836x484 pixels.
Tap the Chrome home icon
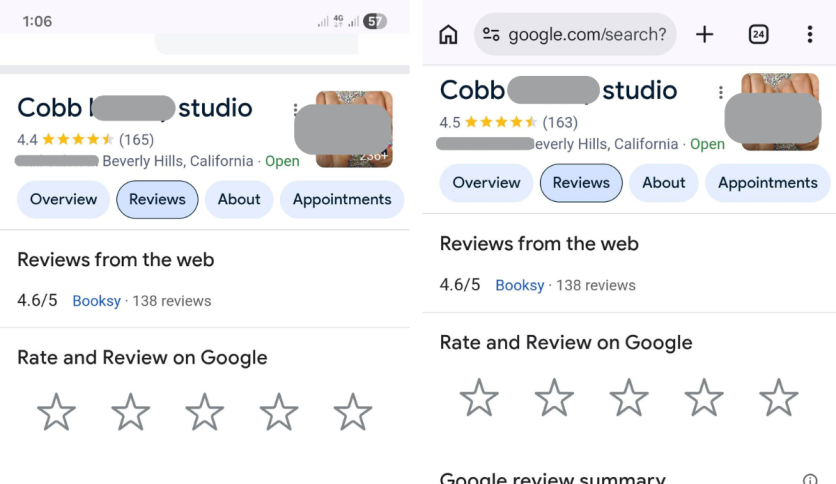point(448,35)
